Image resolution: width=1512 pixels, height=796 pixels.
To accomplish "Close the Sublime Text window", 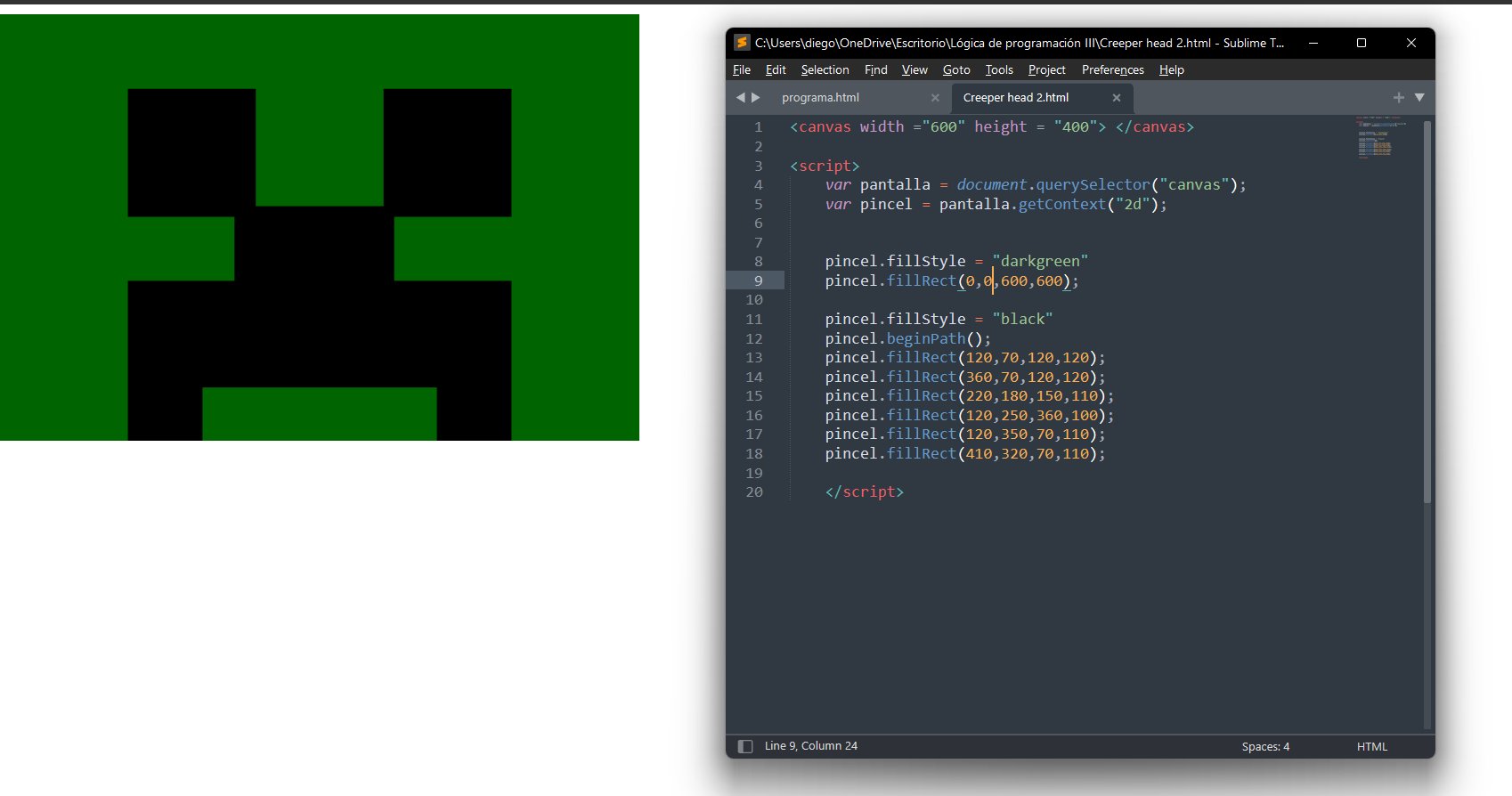I will [1410, 43].
